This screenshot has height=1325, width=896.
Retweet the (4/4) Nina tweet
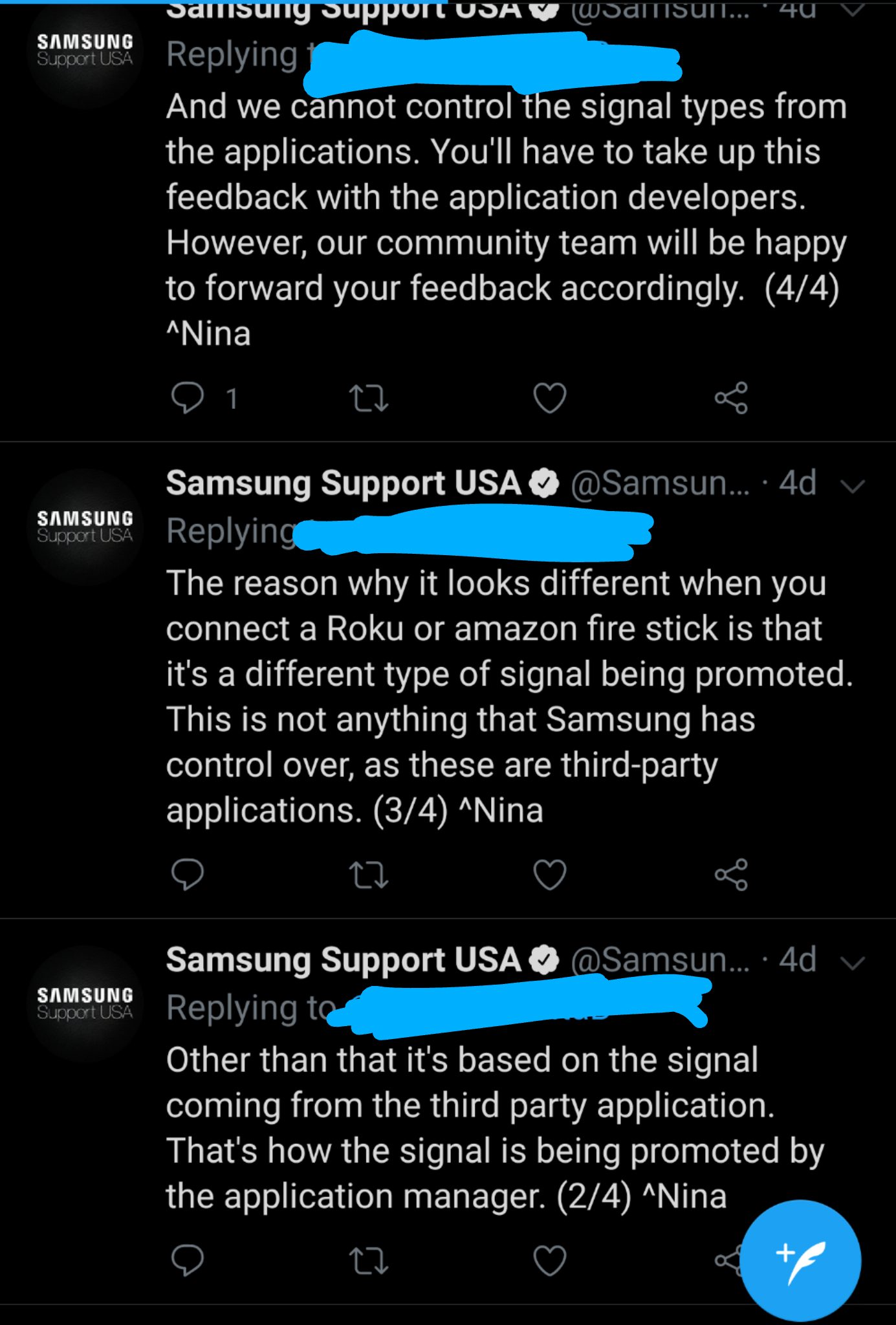tap(369, 398)
